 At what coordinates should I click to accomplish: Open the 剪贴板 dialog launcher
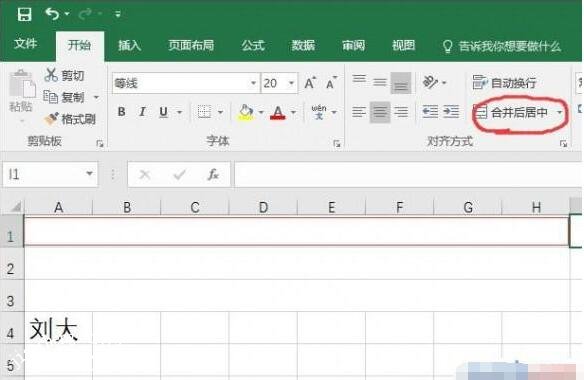(x=100, y=143)
